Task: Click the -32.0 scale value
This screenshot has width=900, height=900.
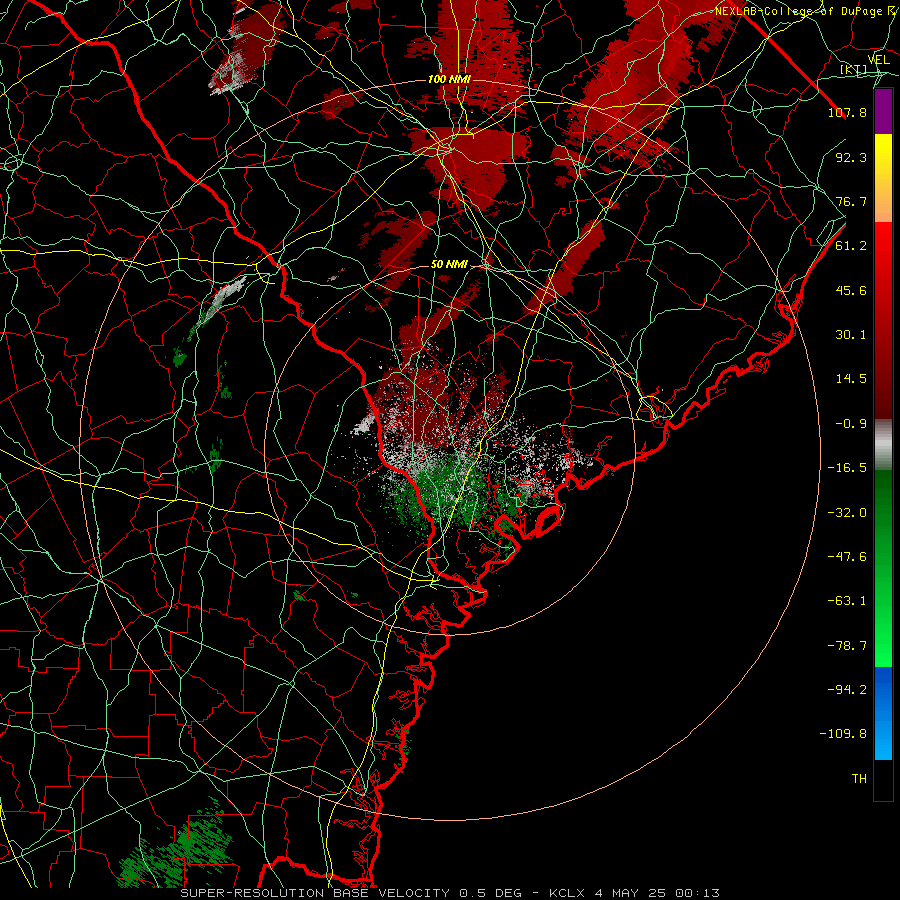Action: 847,513
